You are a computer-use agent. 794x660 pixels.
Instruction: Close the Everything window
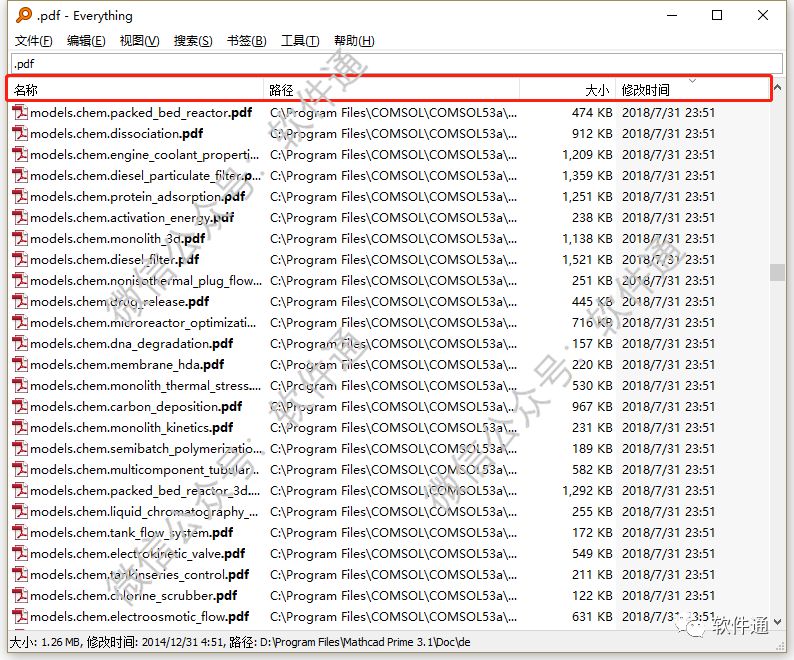[x=763, y=15]
